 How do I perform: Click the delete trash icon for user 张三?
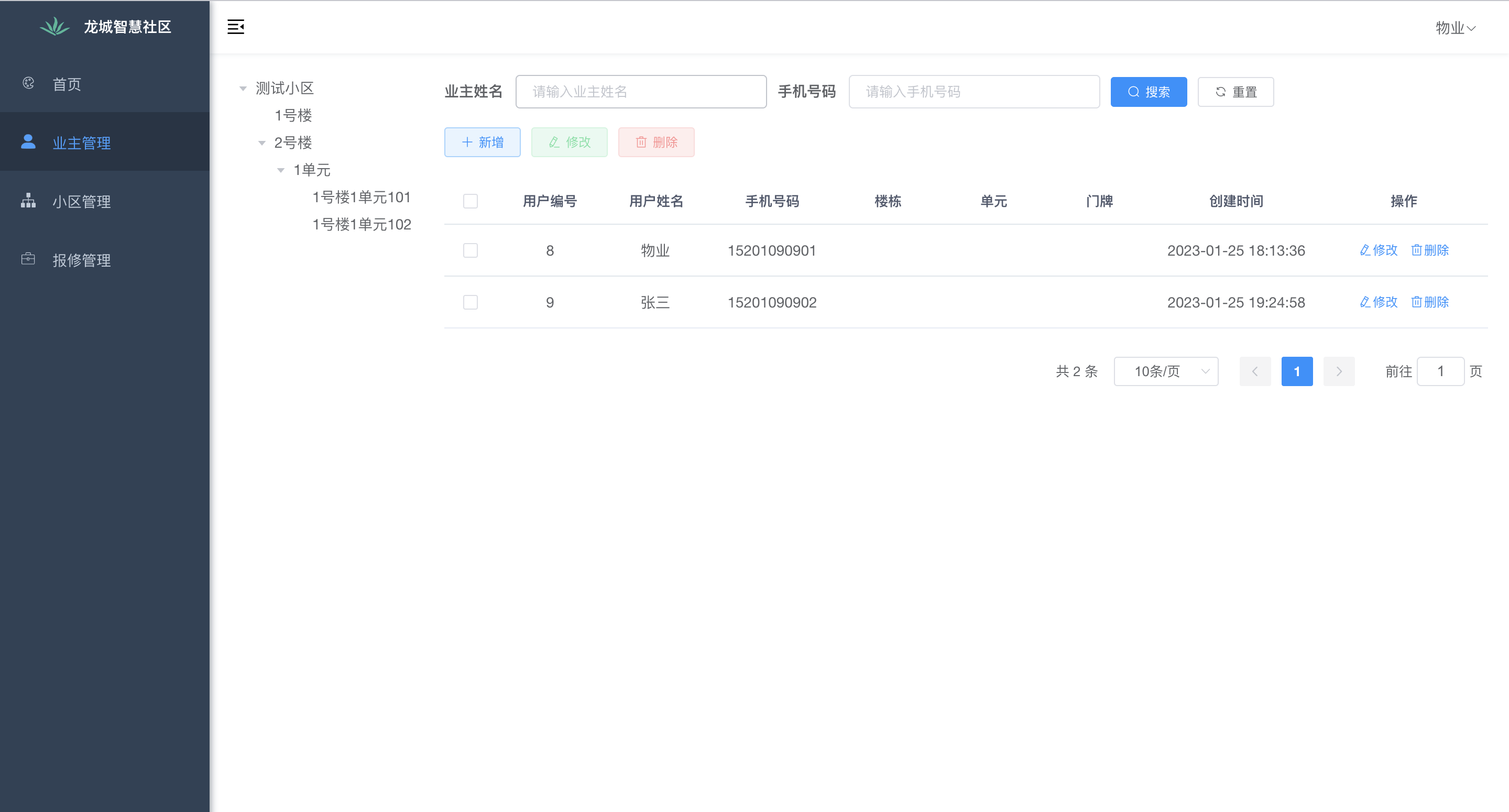click(1416, 302)
